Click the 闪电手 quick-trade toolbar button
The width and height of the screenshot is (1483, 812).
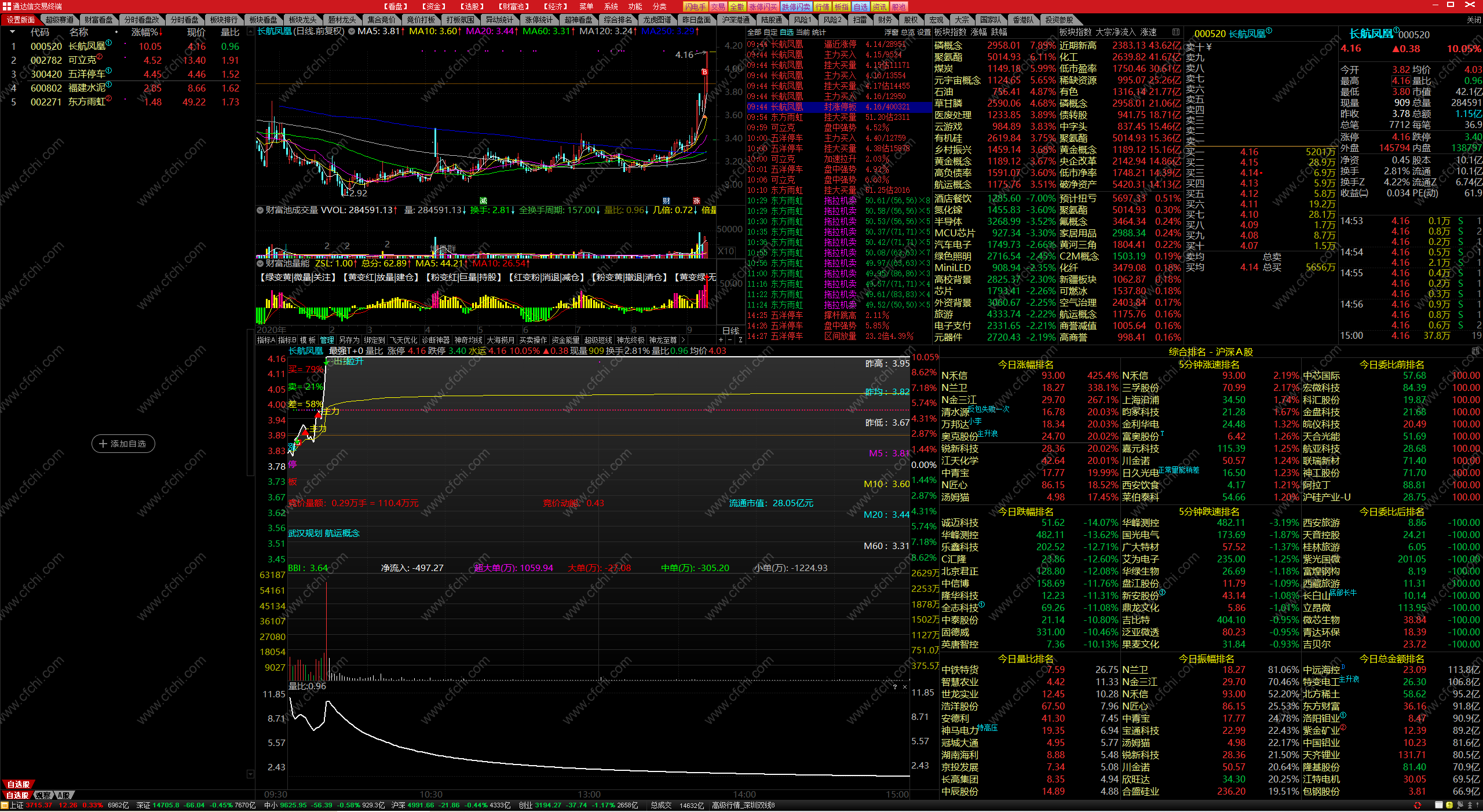point(695,6)
